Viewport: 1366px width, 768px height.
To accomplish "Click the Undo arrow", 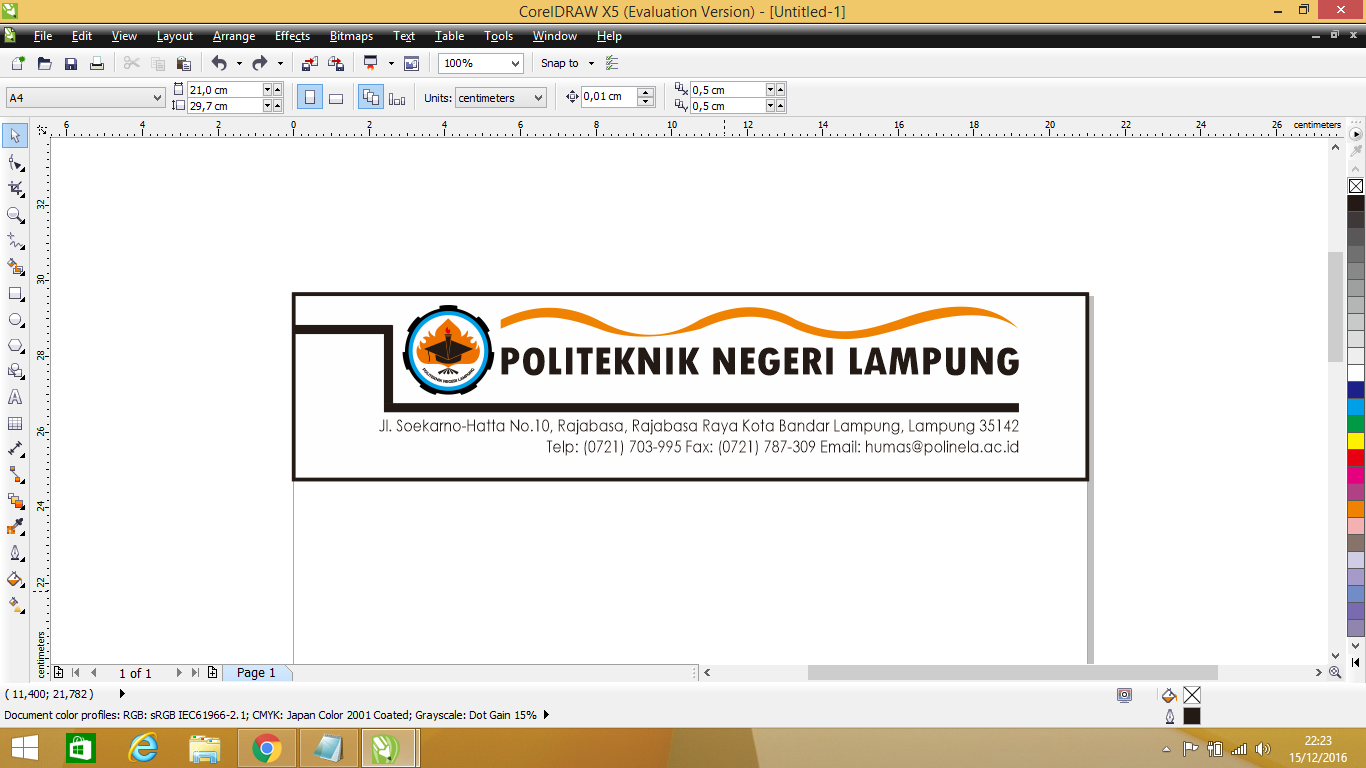I will 219,63.
